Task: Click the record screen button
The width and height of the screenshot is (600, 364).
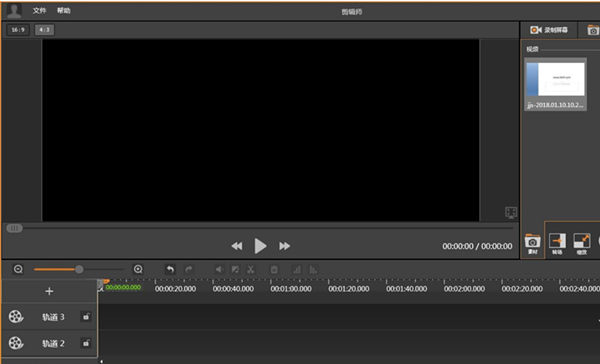Action: pos(549,30)
